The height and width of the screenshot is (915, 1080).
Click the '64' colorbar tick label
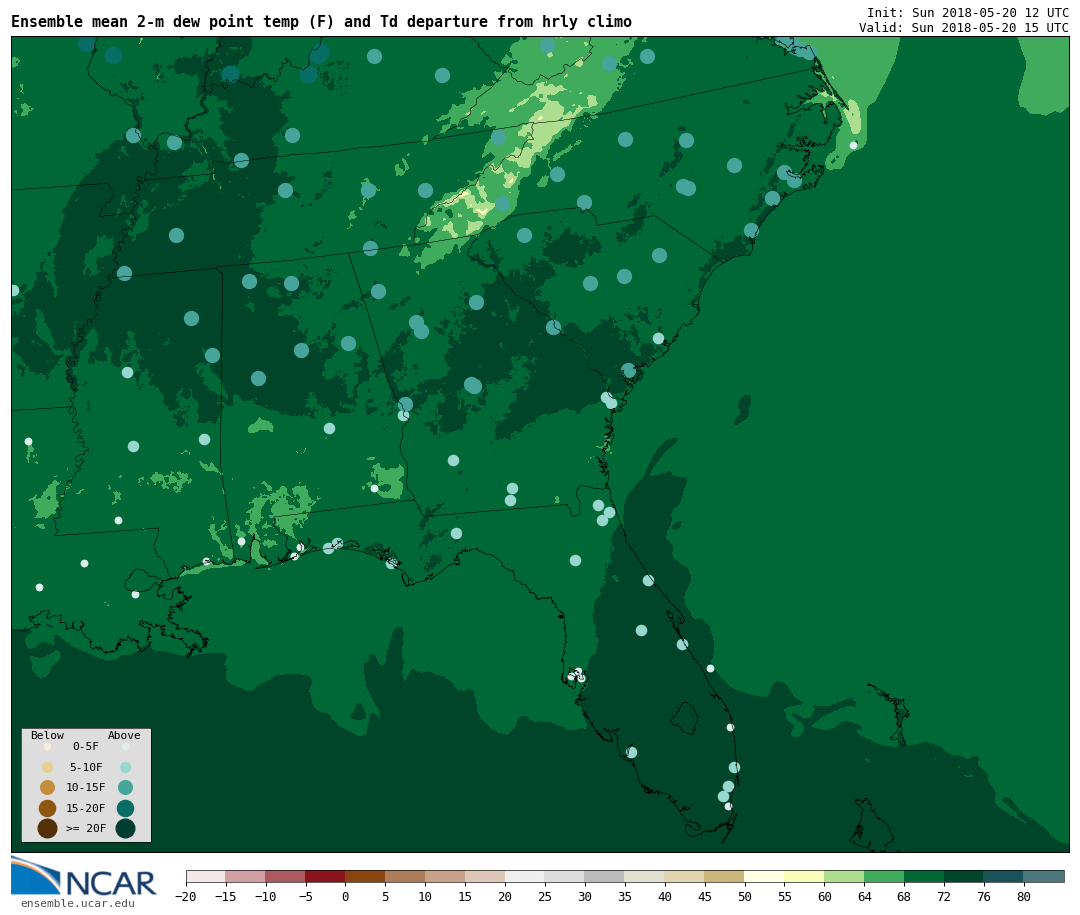(x=864, y=896)
